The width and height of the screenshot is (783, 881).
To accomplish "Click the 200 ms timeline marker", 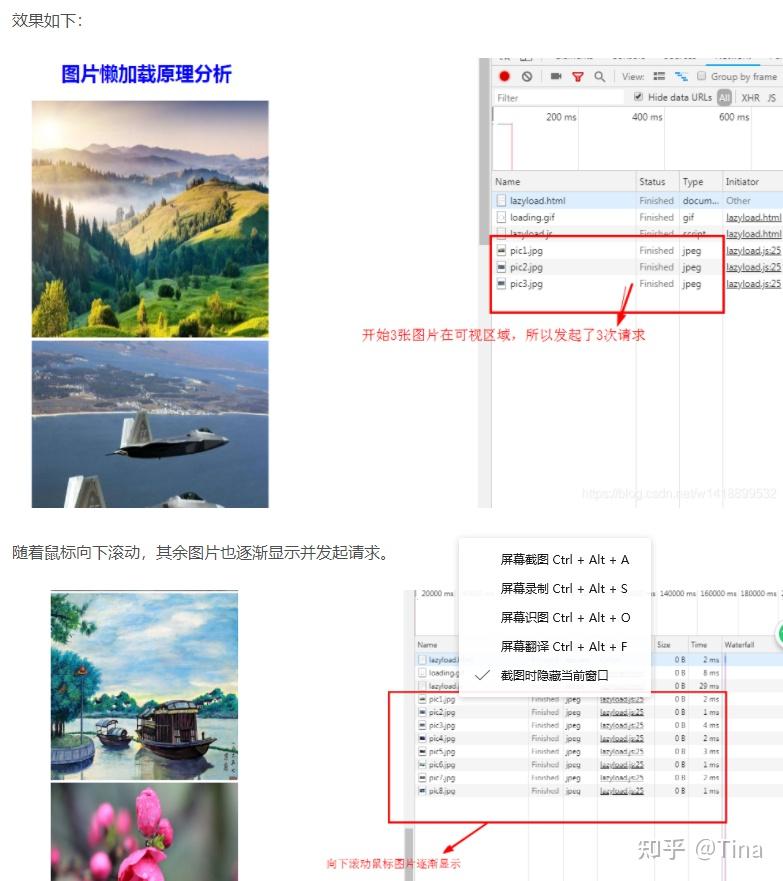I will [x=561, y=117].
